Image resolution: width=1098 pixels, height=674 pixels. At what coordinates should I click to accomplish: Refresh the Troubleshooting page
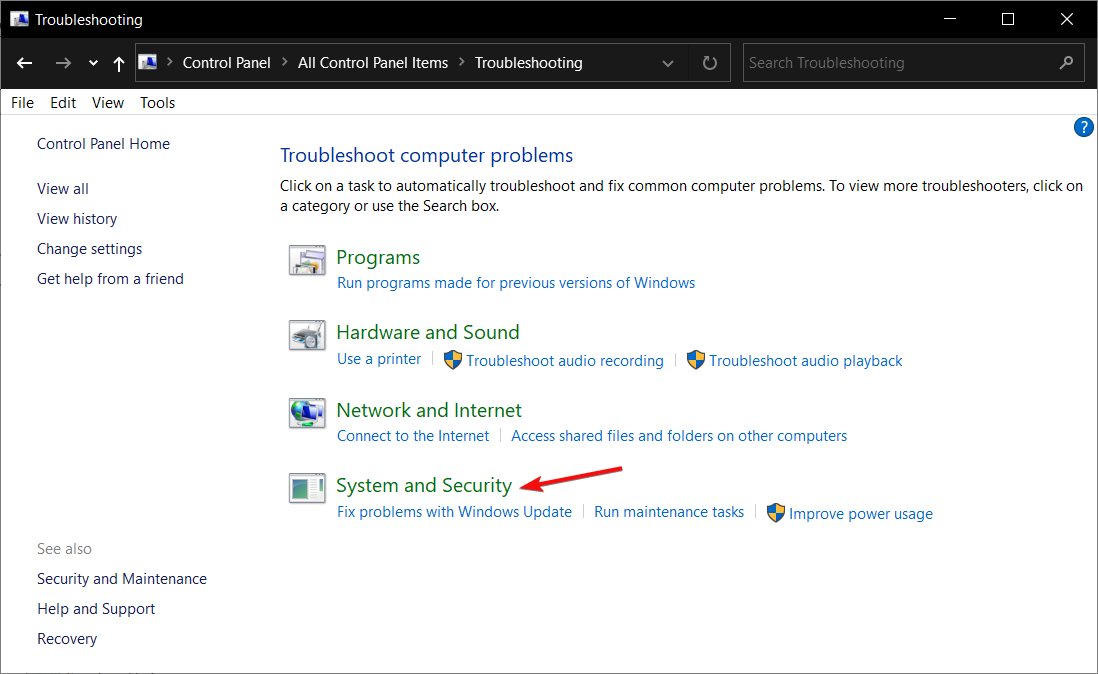pyautogui.click(x=710, y=63)
